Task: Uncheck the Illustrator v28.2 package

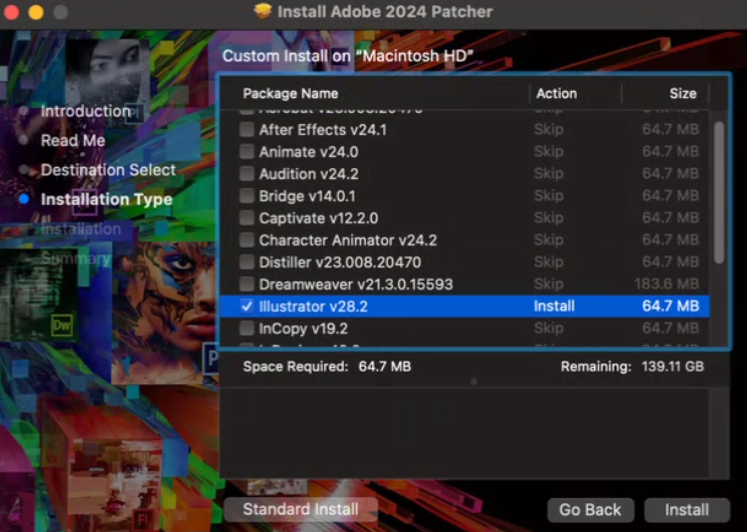Action: click(x=247, y=306)
